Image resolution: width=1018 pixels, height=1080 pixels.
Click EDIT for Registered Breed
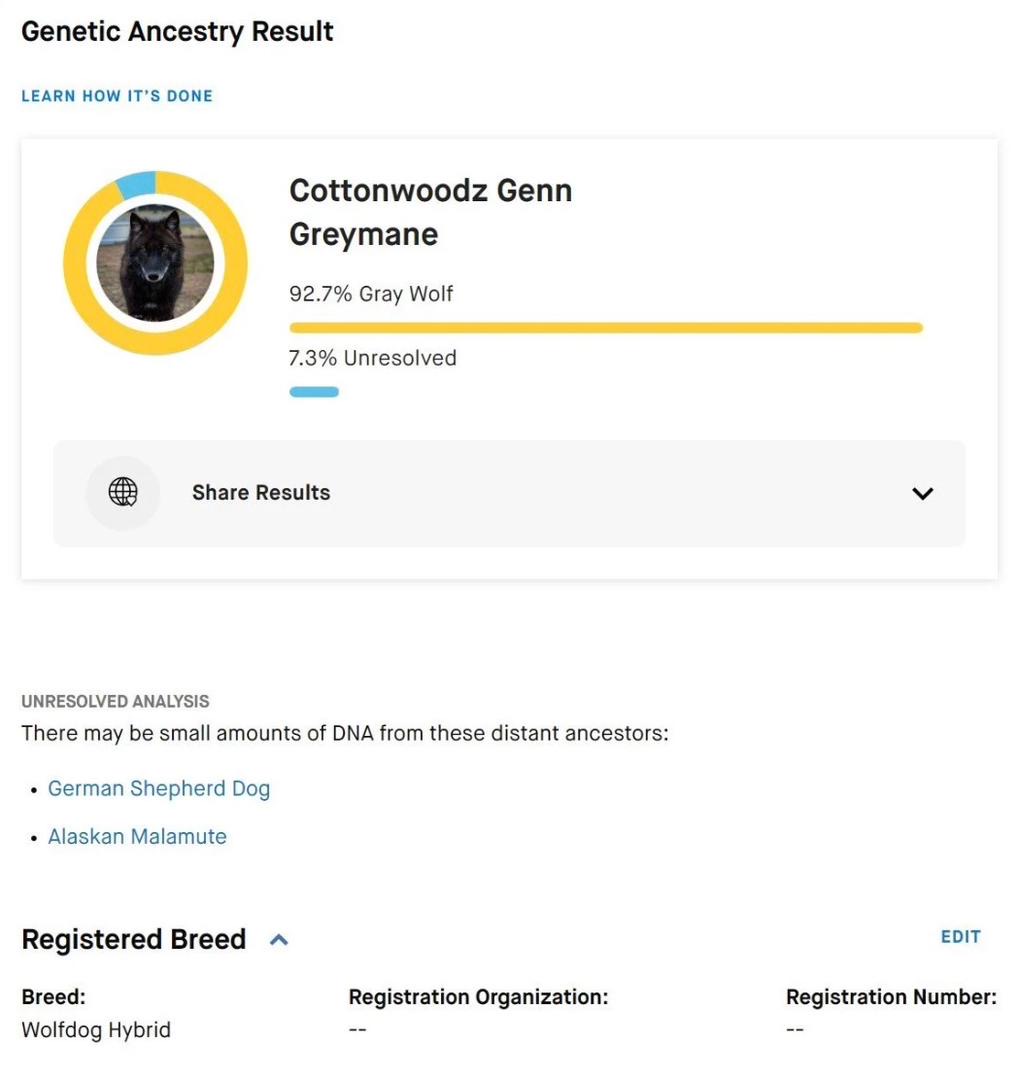pyautogui.click(x=960, y=937)
